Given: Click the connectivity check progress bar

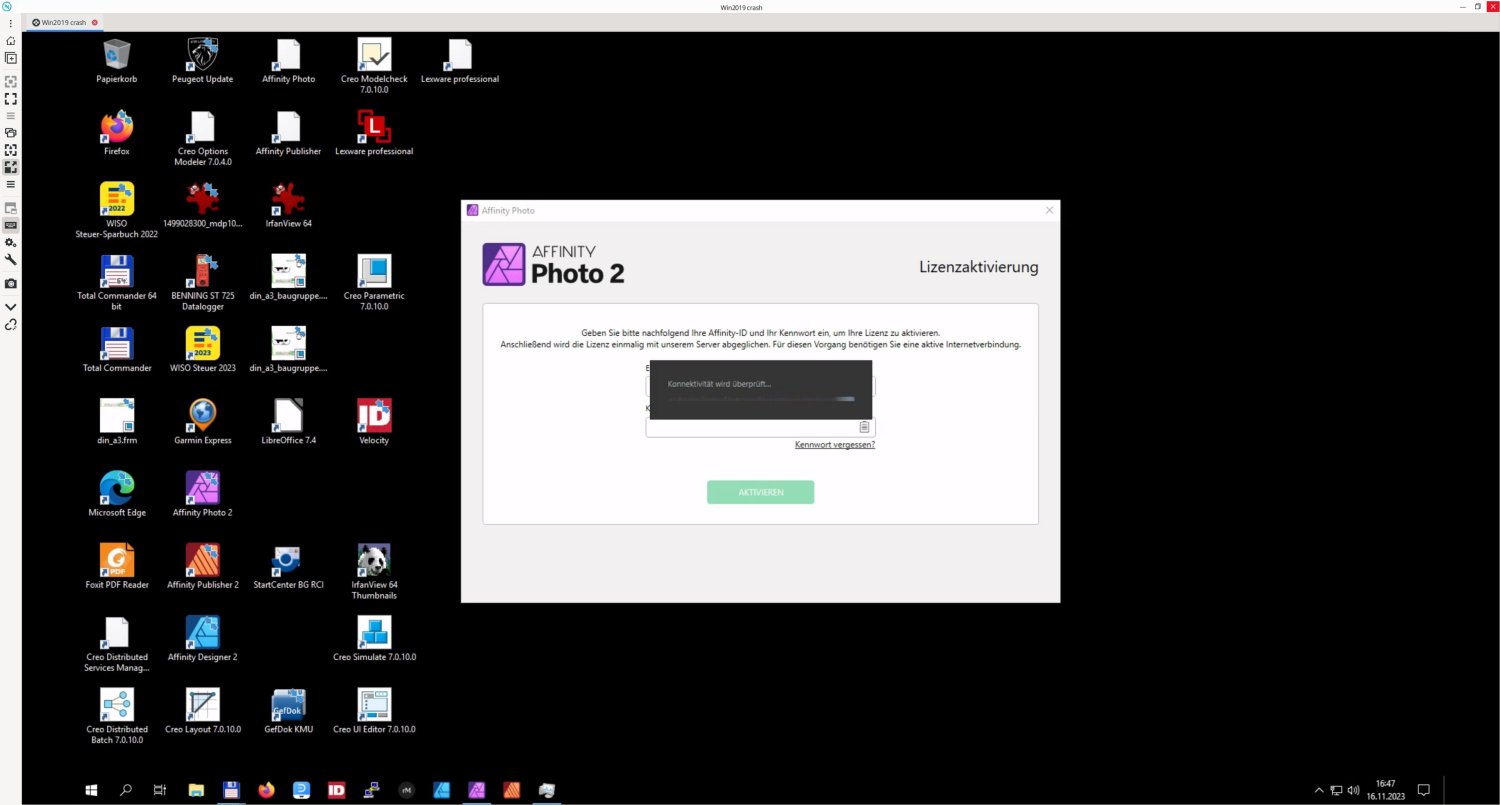Looking at the screenshot, I should [x=760, y=398].
